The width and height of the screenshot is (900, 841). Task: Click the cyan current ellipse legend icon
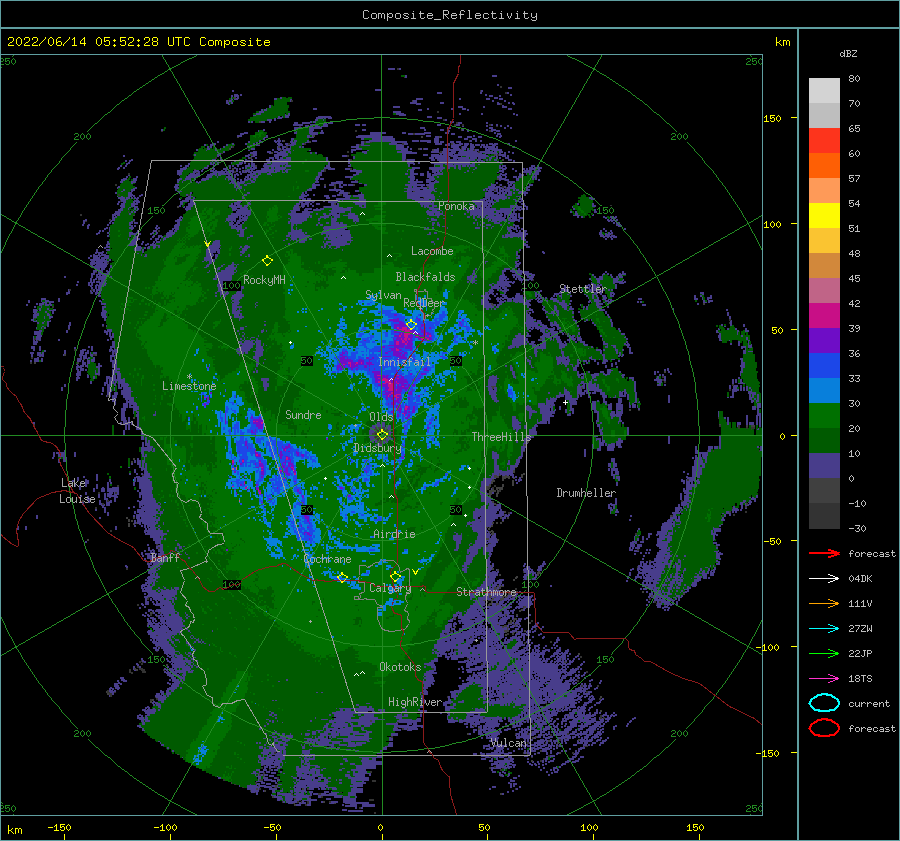(x=824, y=703)
